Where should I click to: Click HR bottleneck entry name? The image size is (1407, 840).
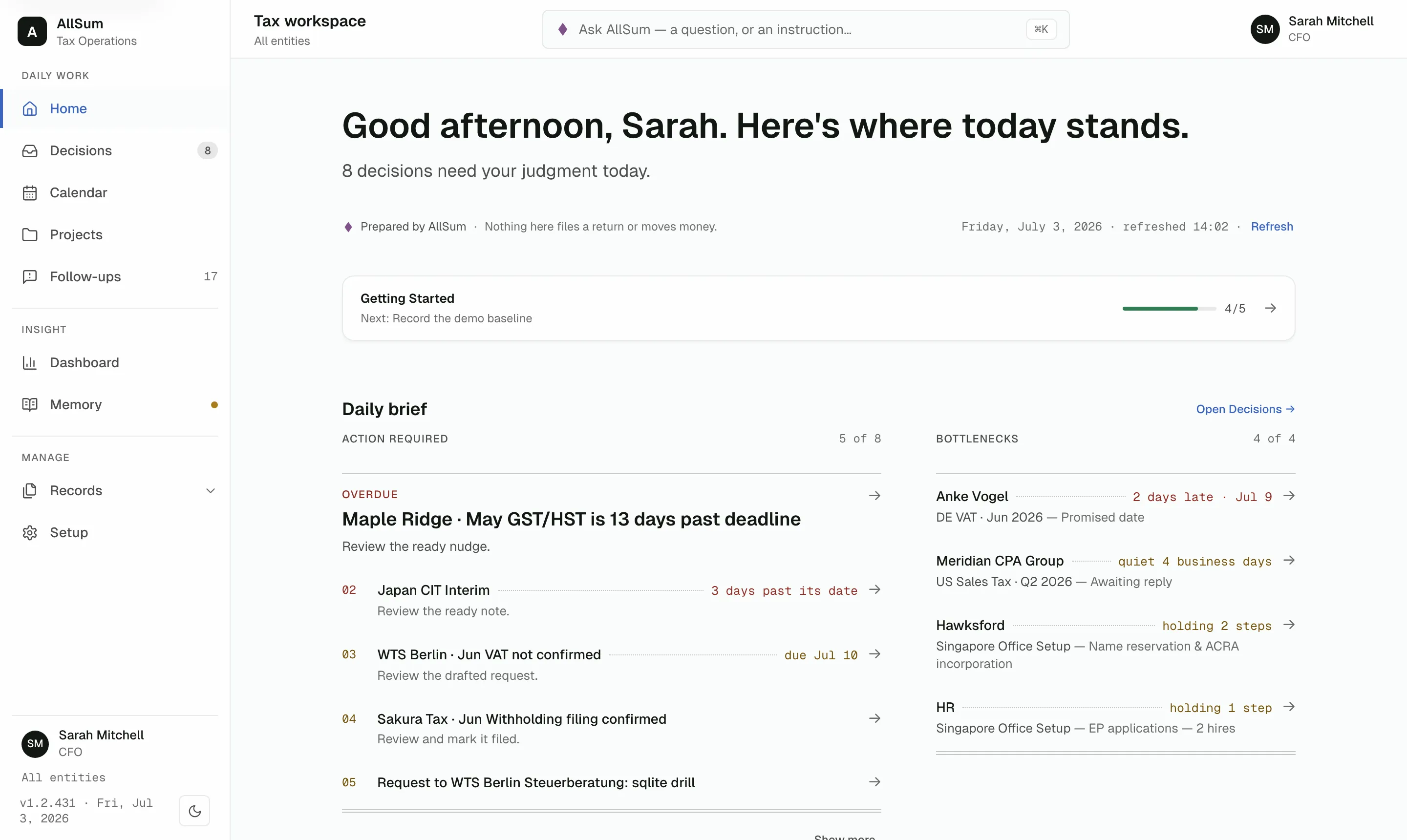pyautogui.click(x=945, y=708)
